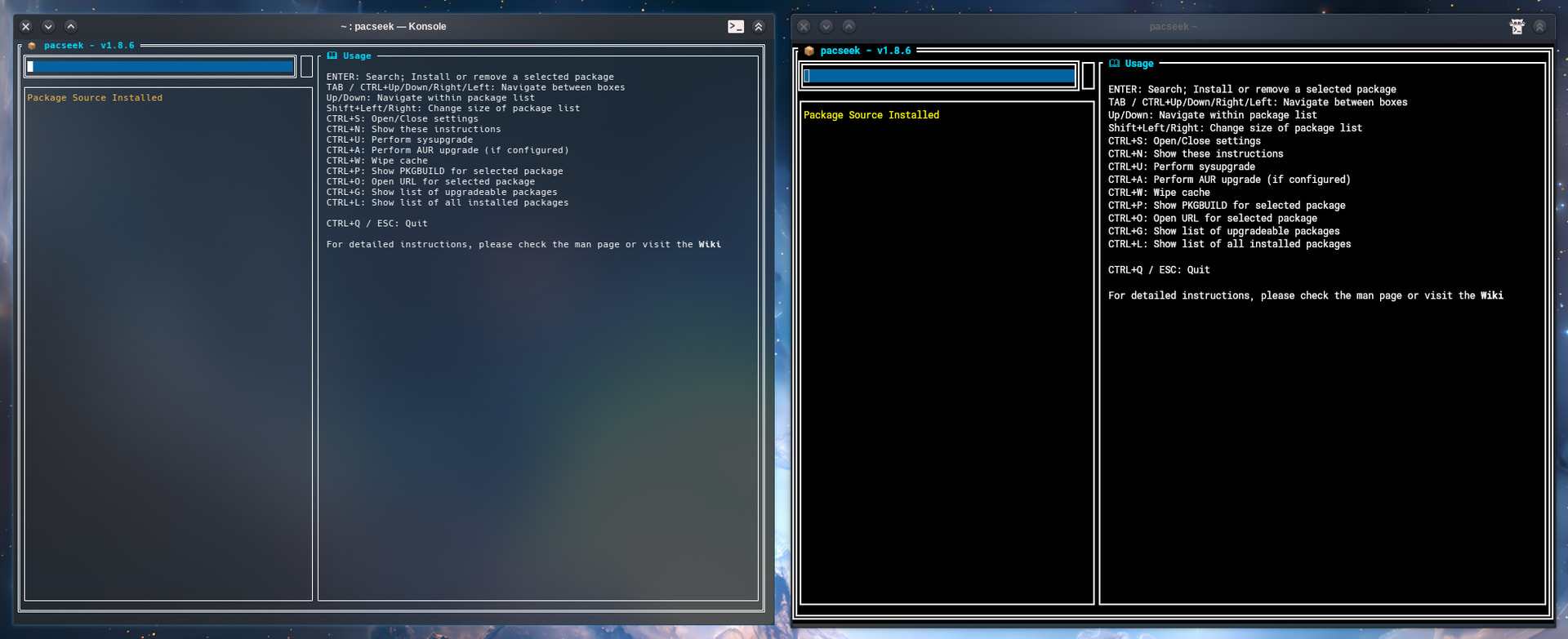This screenshot has height=639, width=1568.
Task: Open the Wiki link in the Konsole window
Action: [x=710, y=245]
